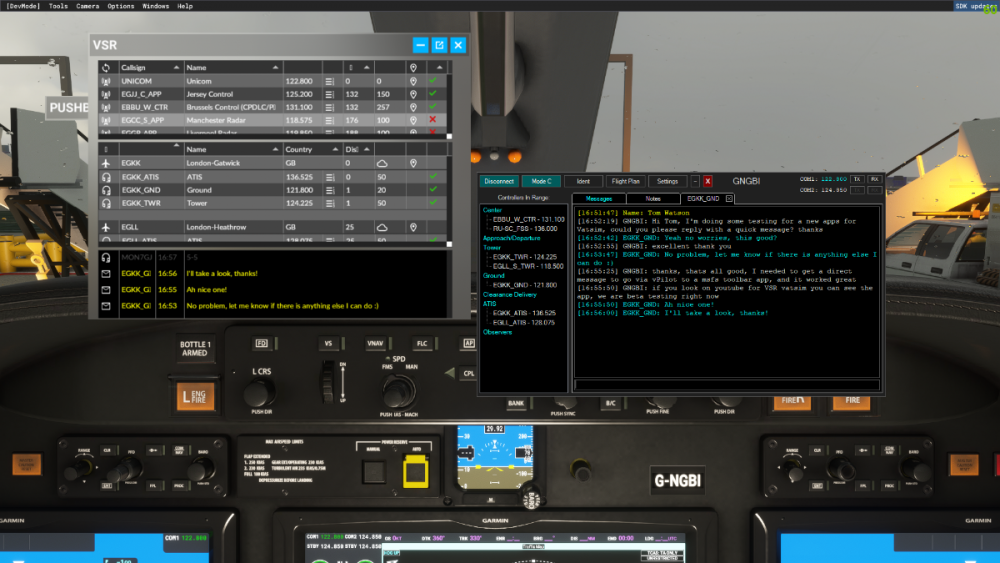Open the Flight Plan button in vPilot

(625, 182)
